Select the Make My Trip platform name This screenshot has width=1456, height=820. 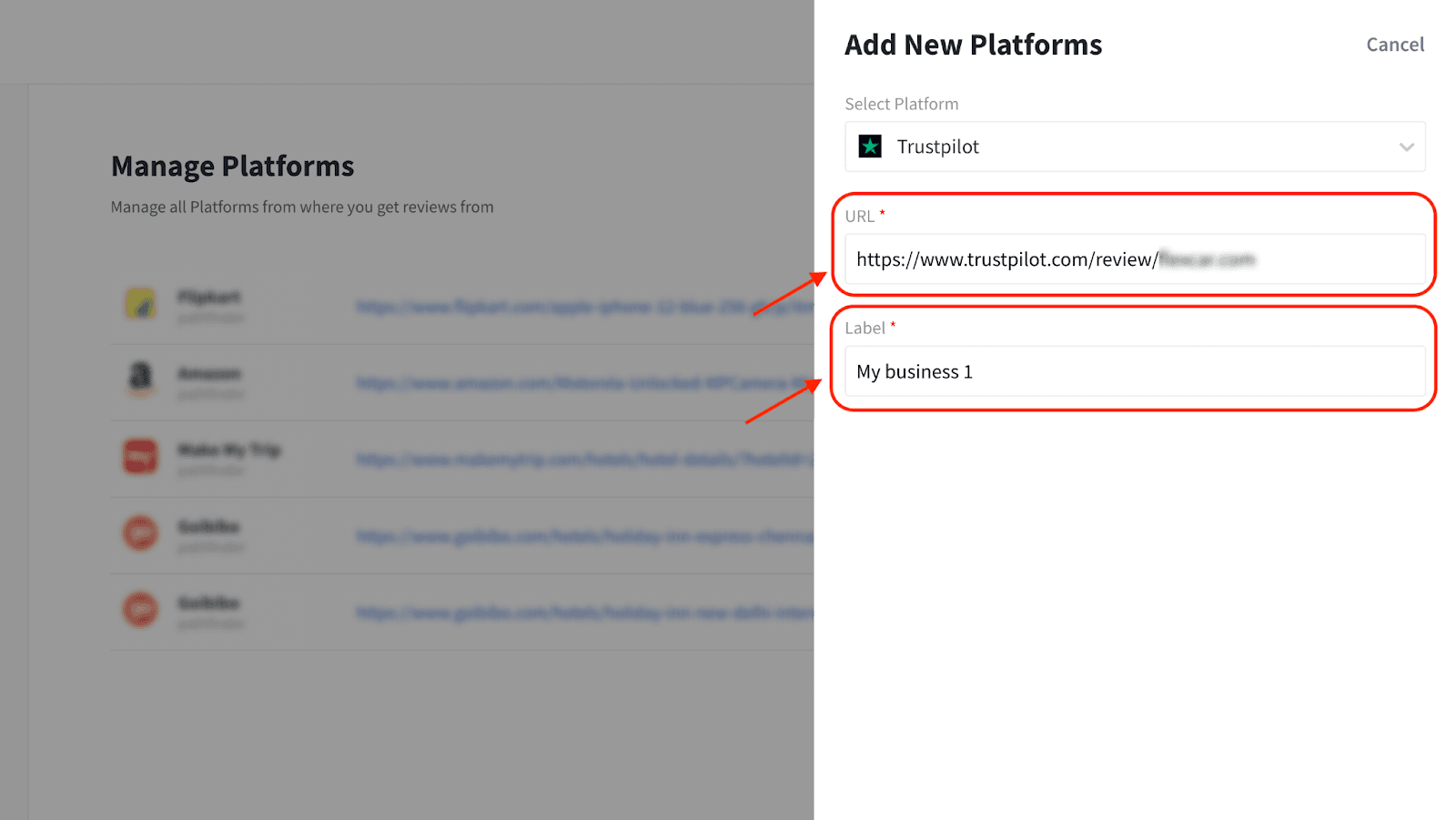229,450
